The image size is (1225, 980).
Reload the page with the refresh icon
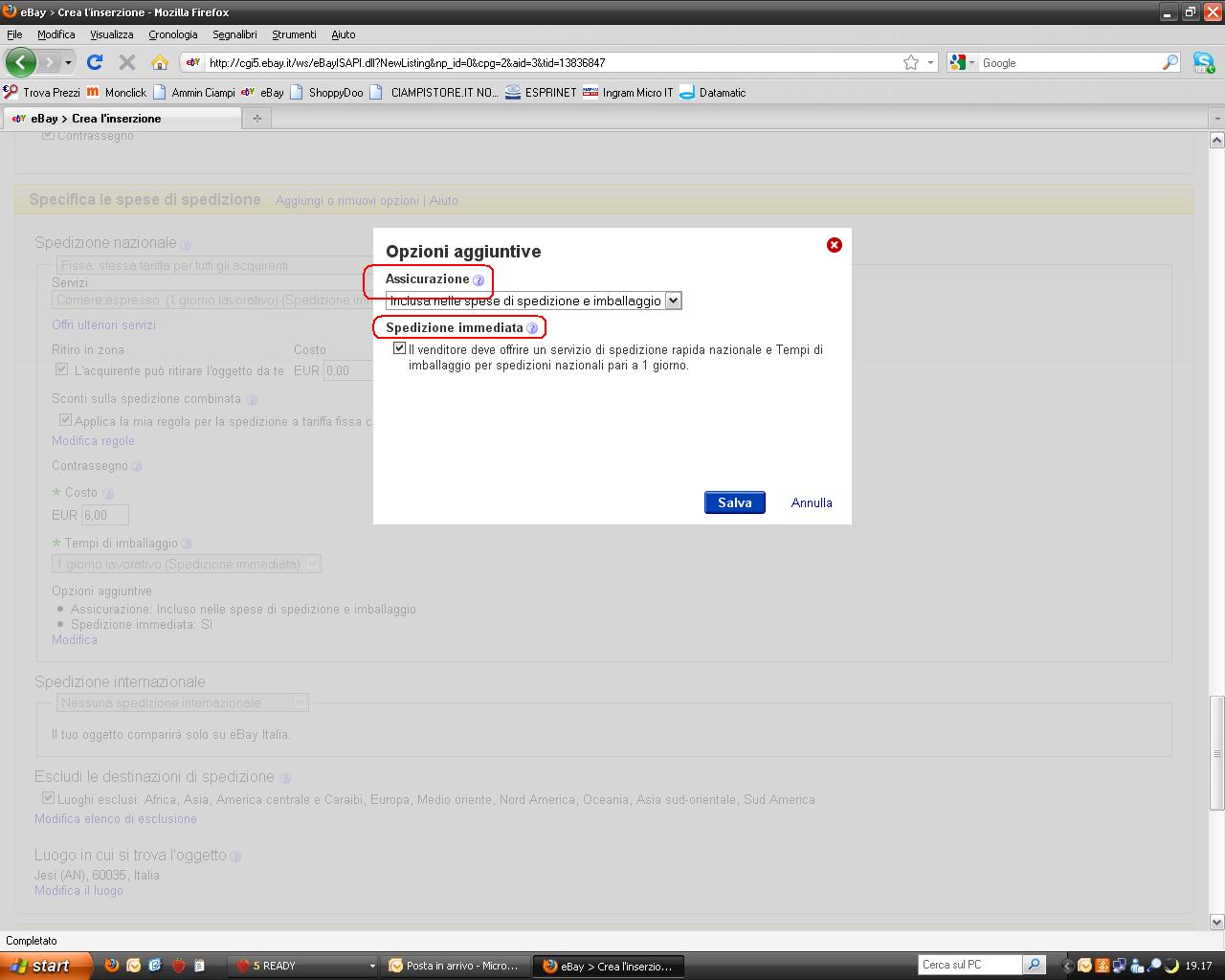click(x=94, y=62)
